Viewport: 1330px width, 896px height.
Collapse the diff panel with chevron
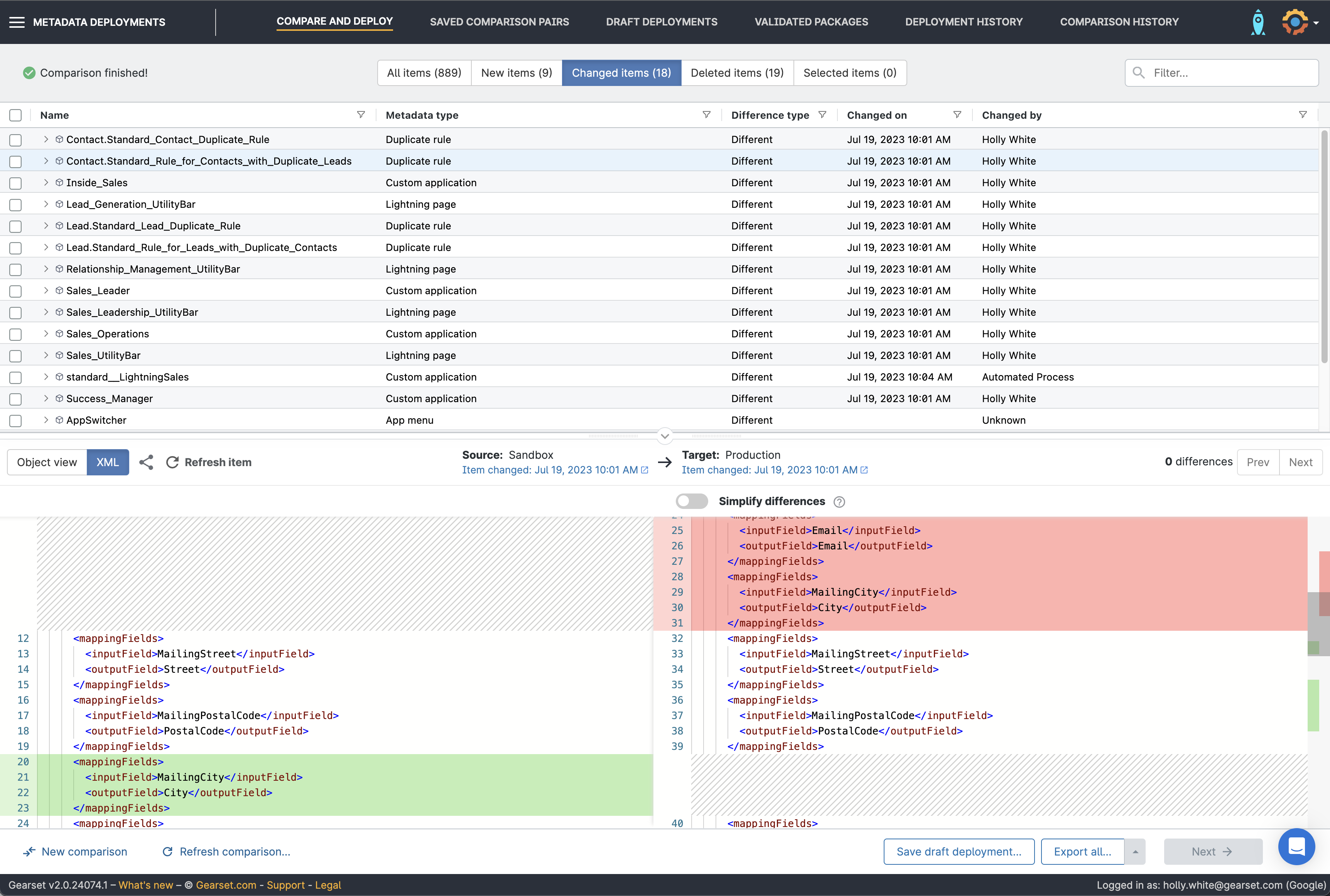pos(664,436)
